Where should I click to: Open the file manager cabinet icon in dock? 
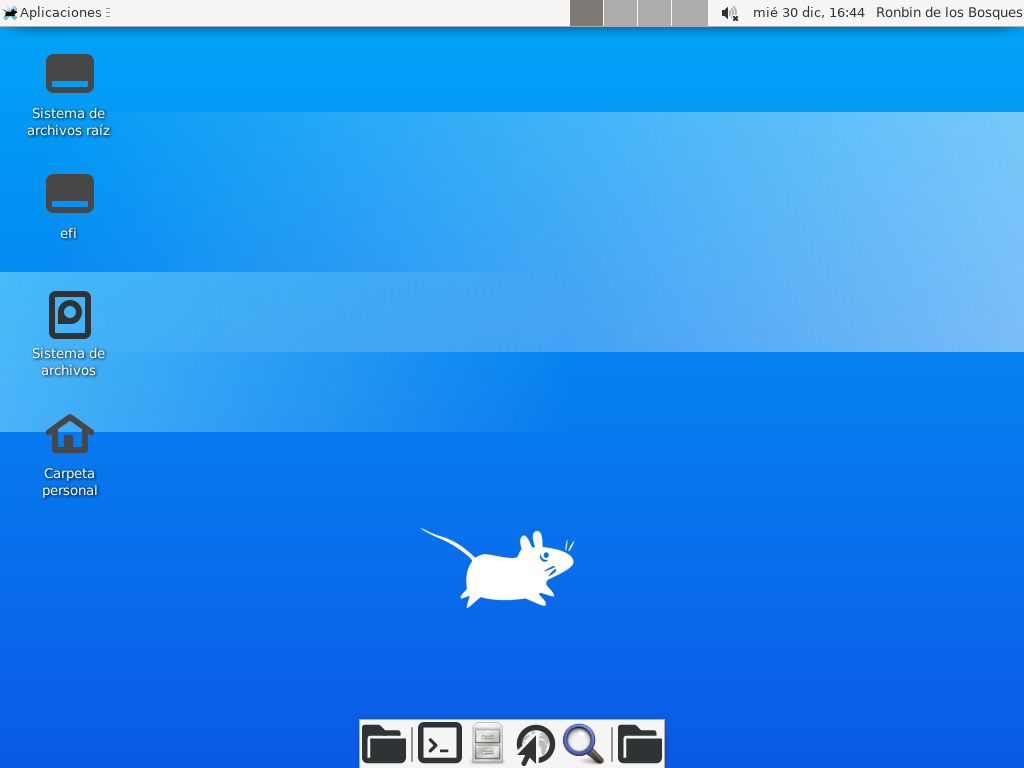tap(487, 743)
